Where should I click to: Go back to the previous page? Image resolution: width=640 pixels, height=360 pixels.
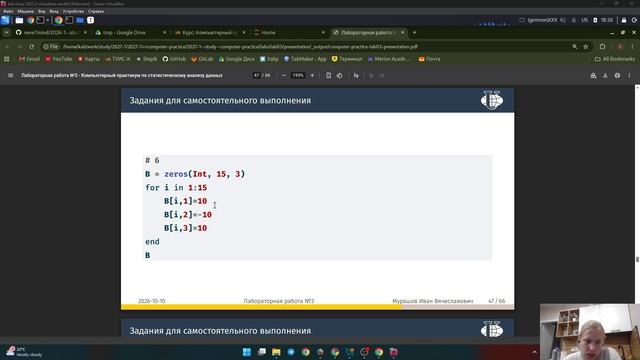[x=7, y=47]
